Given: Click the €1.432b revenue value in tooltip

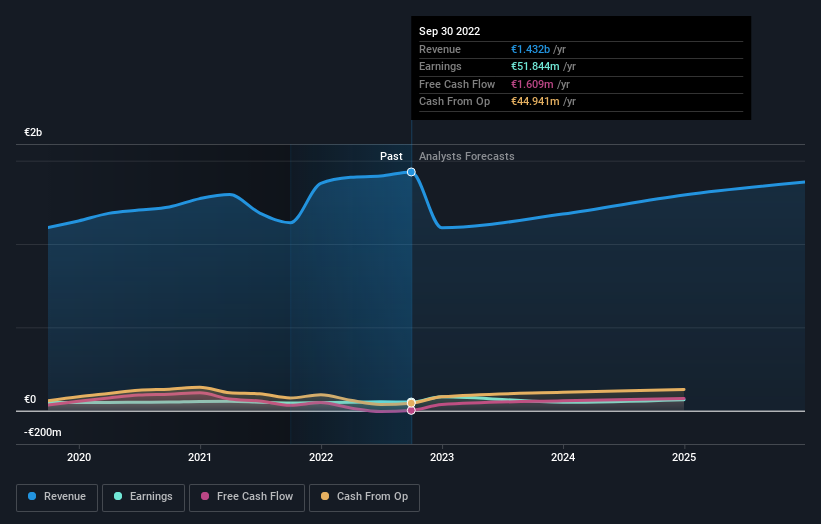Looking at the screenshot, I should 530,49.
